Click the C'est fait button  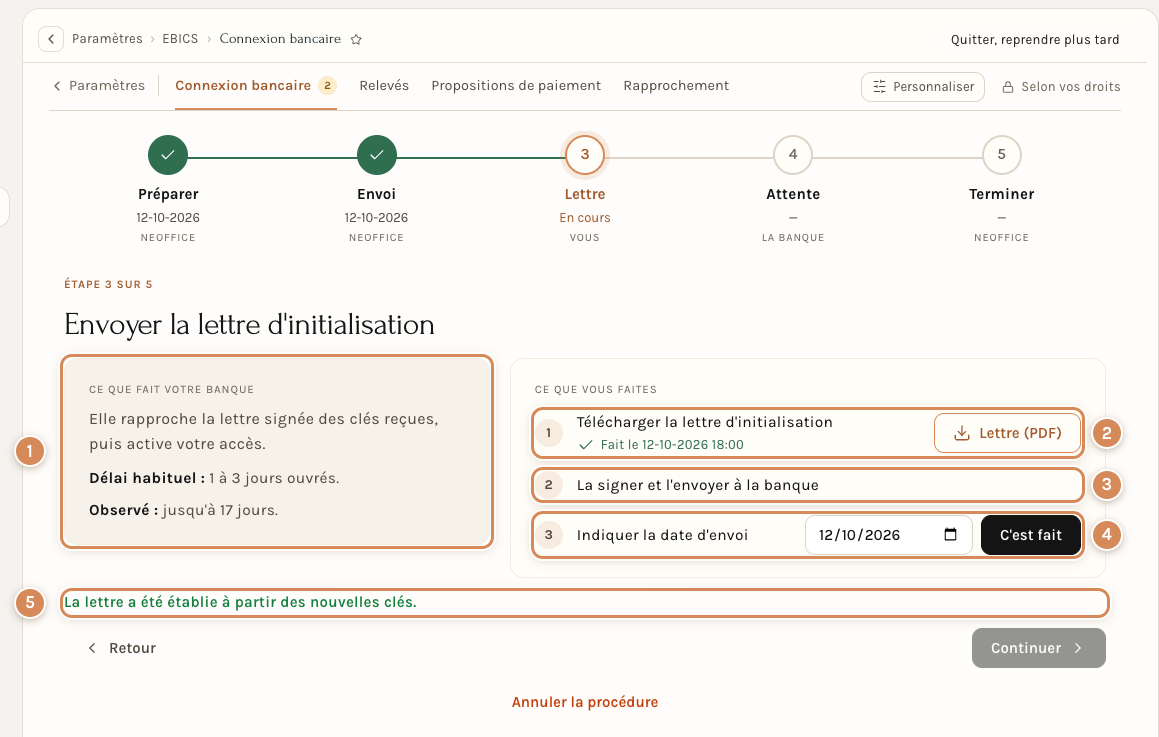pyautogui.click(x=1030, y=535)
